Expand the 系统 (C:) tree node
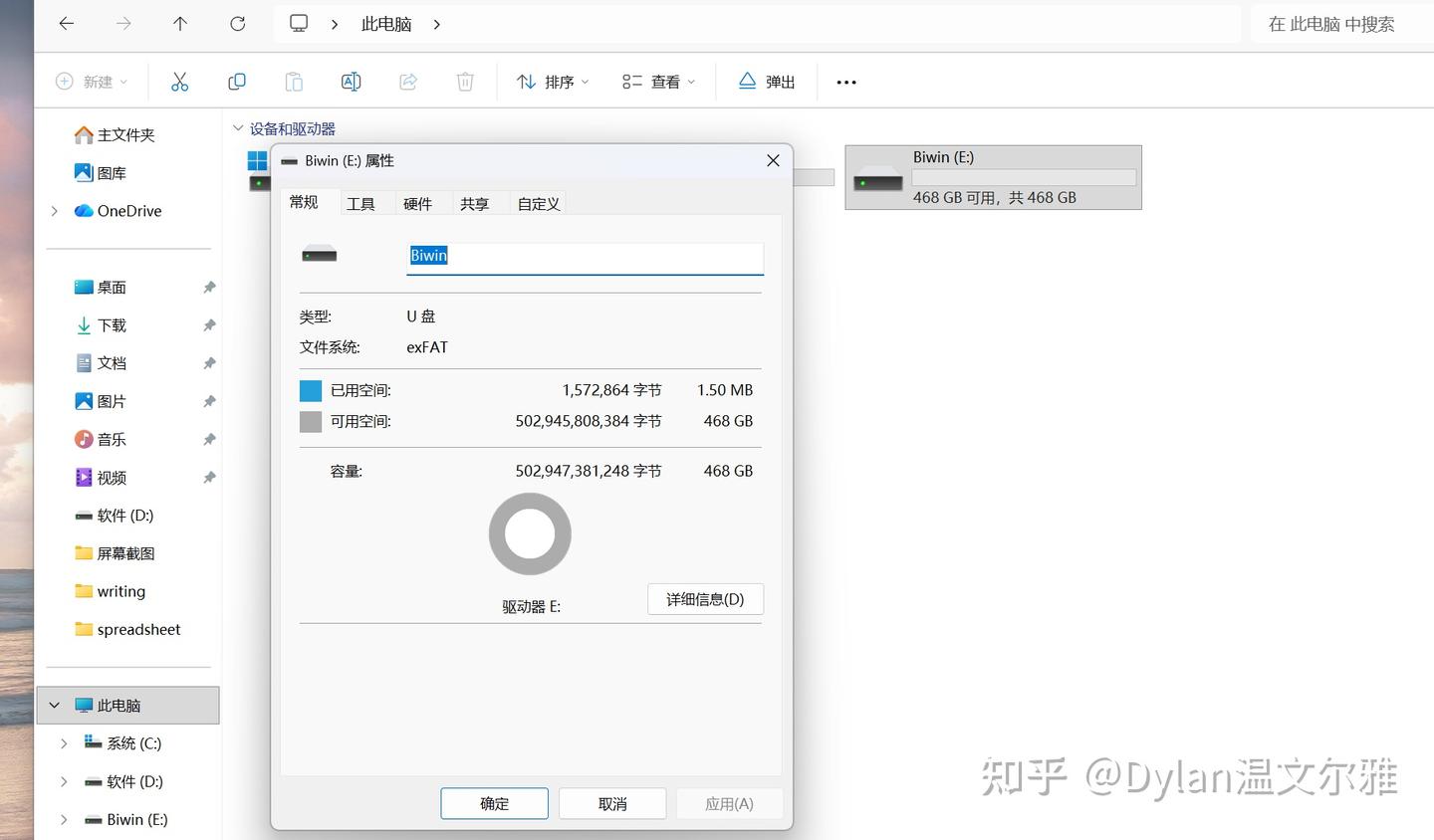The height and width of the screenshot is (840, 1434). pos(64,743)
